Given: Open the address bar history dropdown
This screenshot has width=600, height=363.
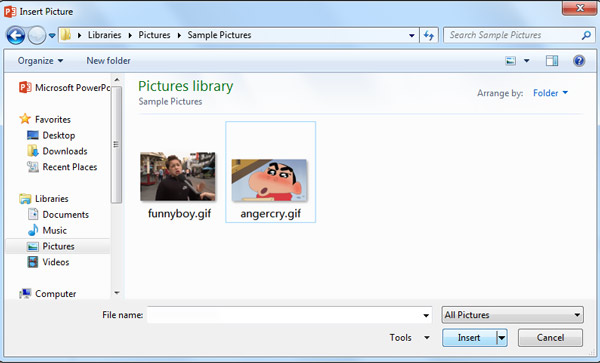Looking at the screenshot, I should pos(412,35).
